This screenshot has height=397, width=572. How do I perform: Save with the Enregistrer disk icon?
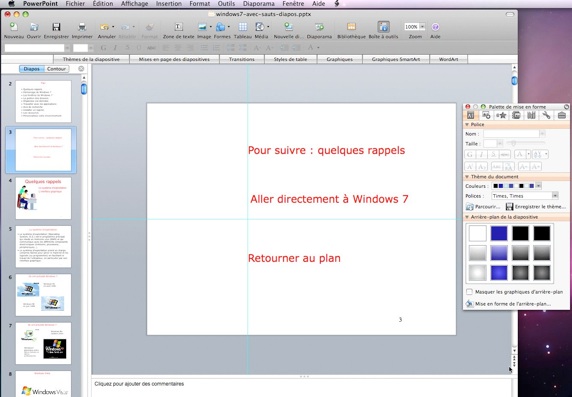(x=56, y=27)
